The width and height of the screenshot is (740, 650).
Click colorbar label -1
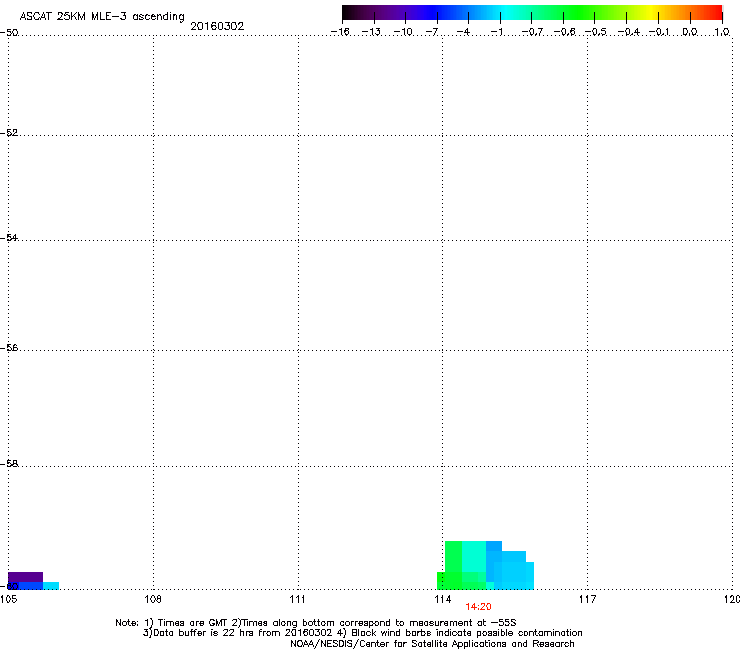point(497,32)
